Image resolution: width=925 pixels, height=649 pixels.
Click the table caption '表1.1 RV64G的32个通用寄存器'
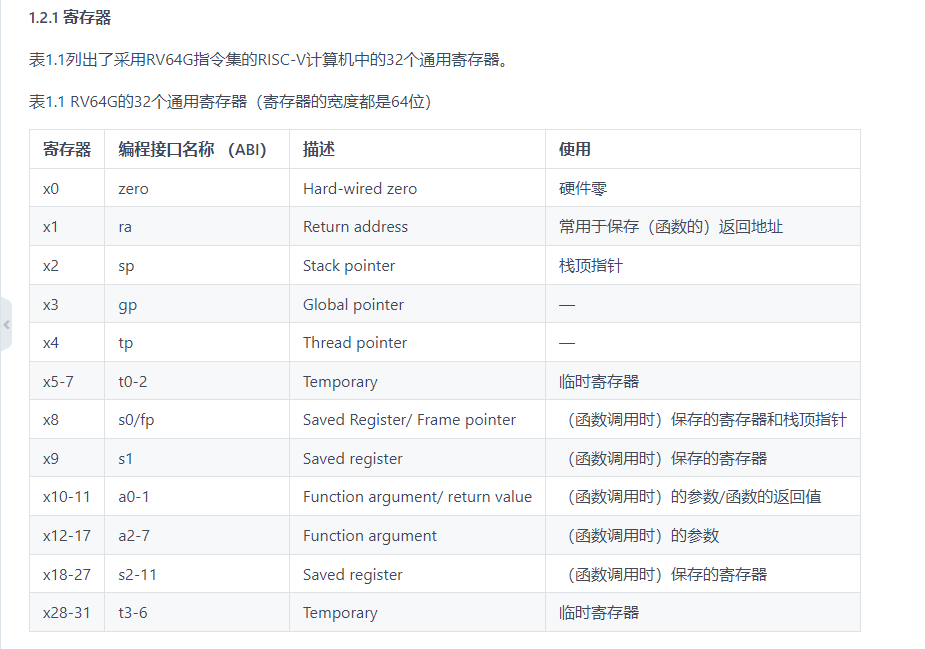pyautogui.click(x=138, y=102)
